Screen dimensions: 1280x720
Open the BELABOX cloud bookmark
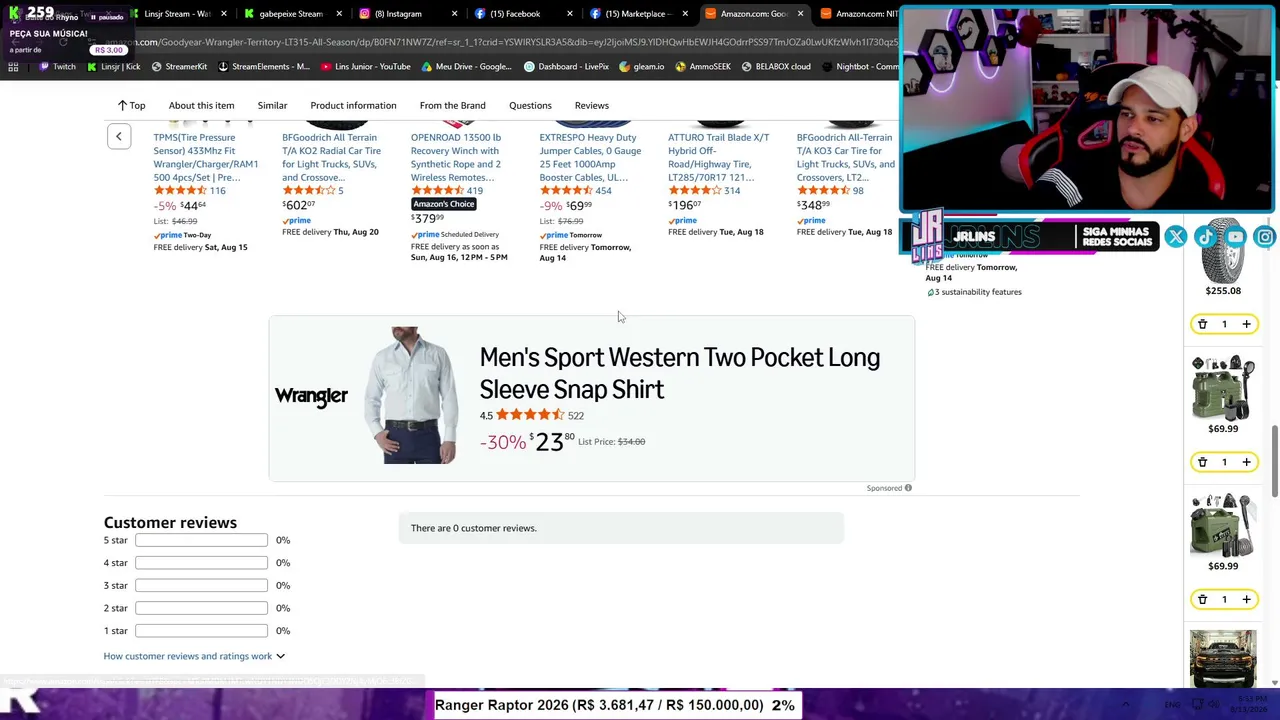tap(776, 67)
